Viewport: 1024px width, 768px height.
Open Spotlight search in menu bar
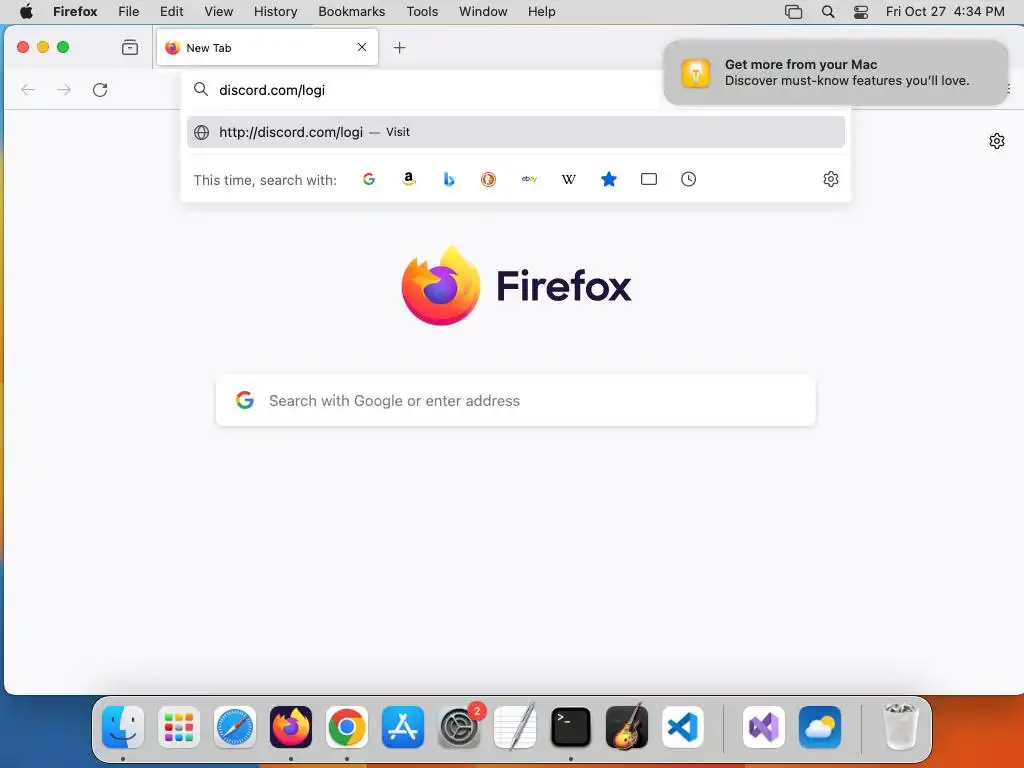[x=827, y=12]
